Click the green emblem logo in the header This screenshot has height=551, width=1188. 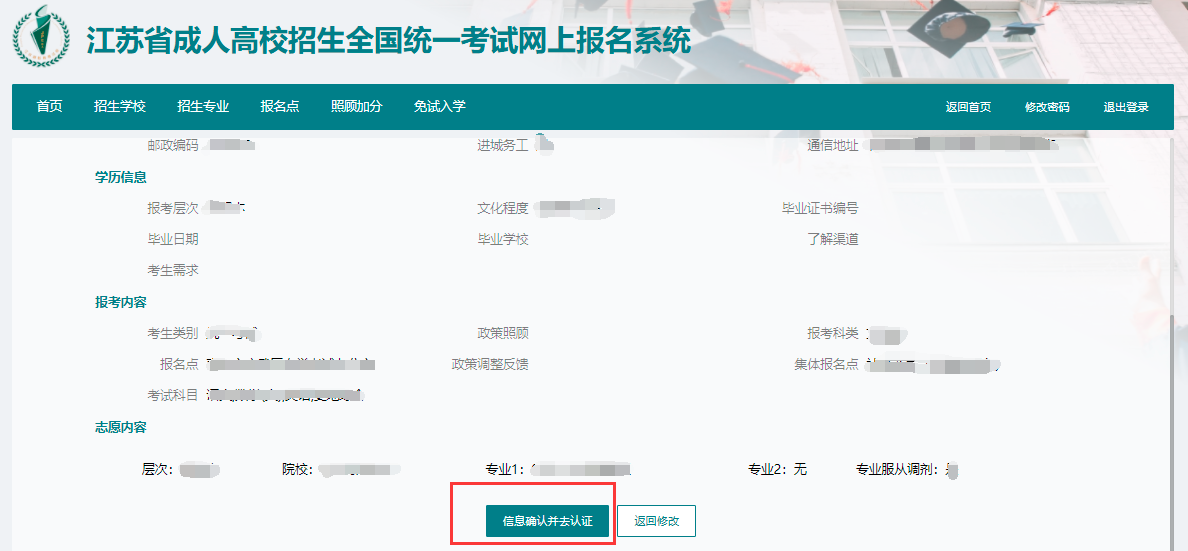[x=41, y=36]
